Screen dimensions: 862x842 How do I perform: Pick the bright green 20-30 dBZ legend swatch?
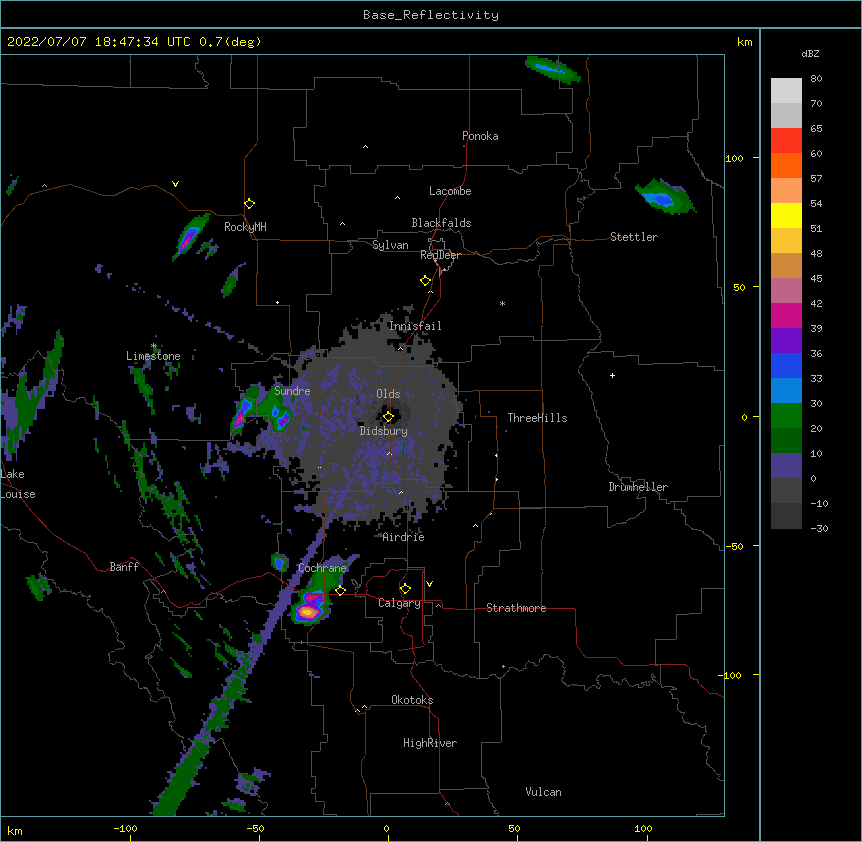[x=786, y=416]
